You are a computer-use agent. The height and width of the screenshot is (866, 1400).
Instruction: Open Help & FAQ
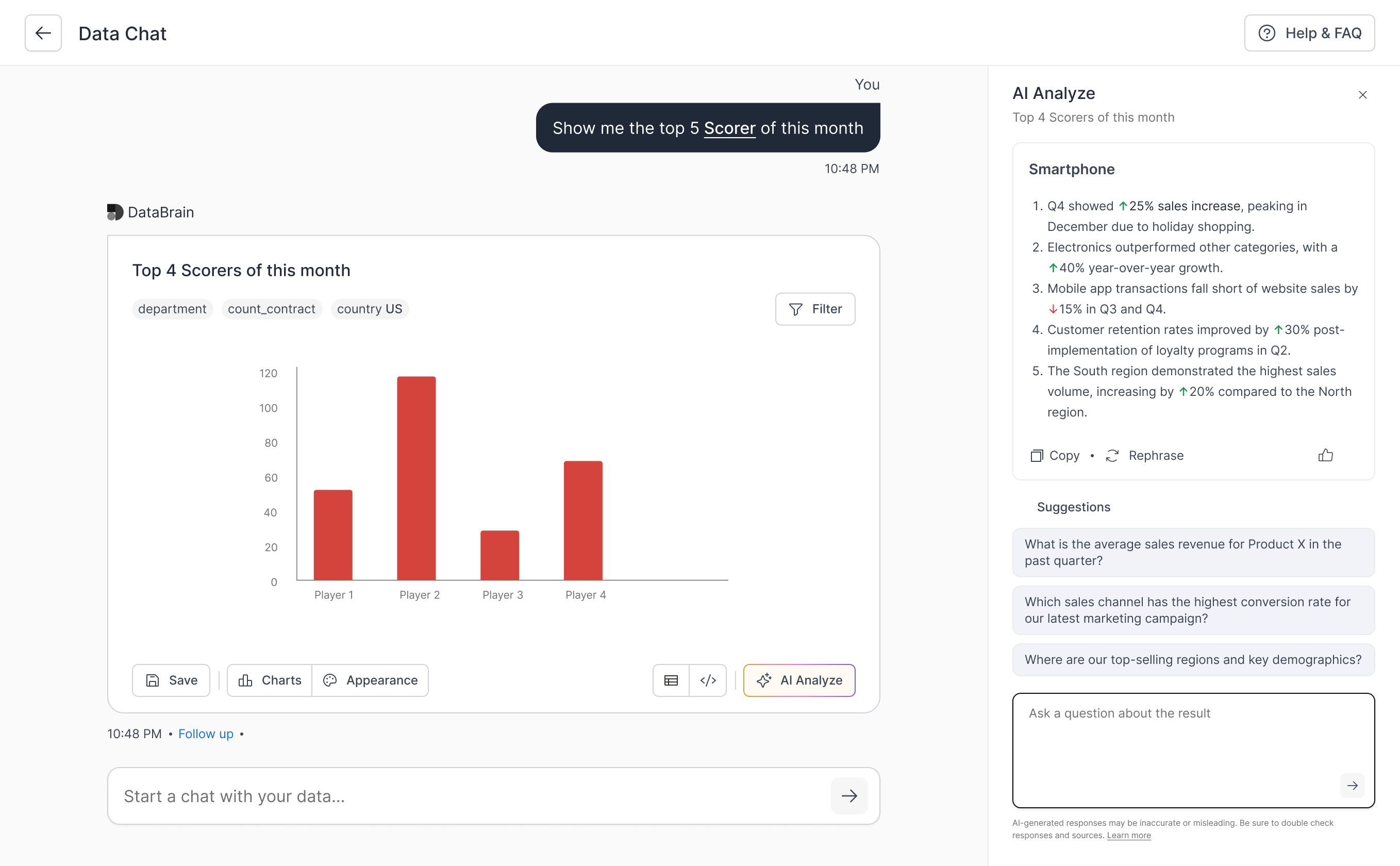coord(1309,33)
